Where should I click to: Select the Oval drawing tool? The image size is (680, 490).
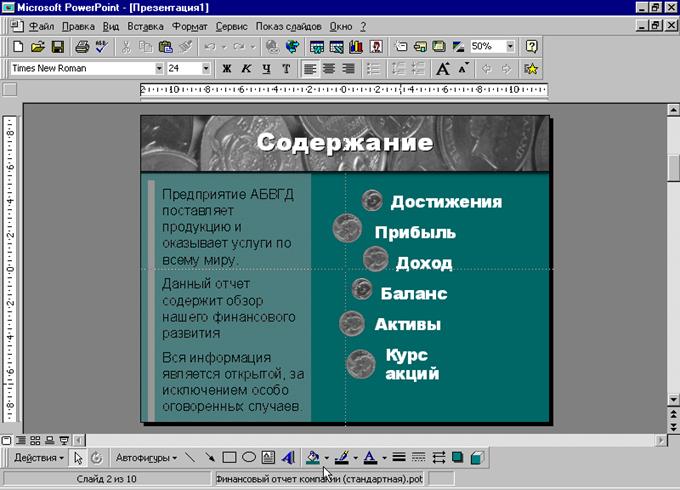[249, 458]
